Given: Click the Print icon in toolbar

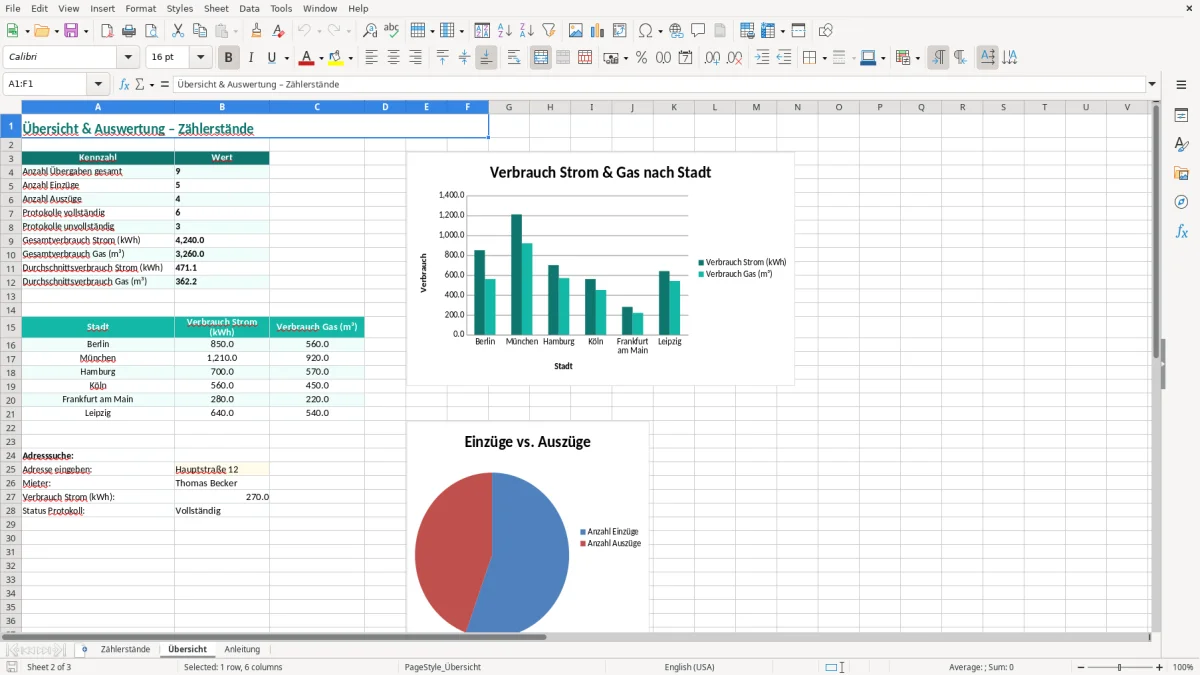Looking at the screenshot, I should tap(129, 31).
